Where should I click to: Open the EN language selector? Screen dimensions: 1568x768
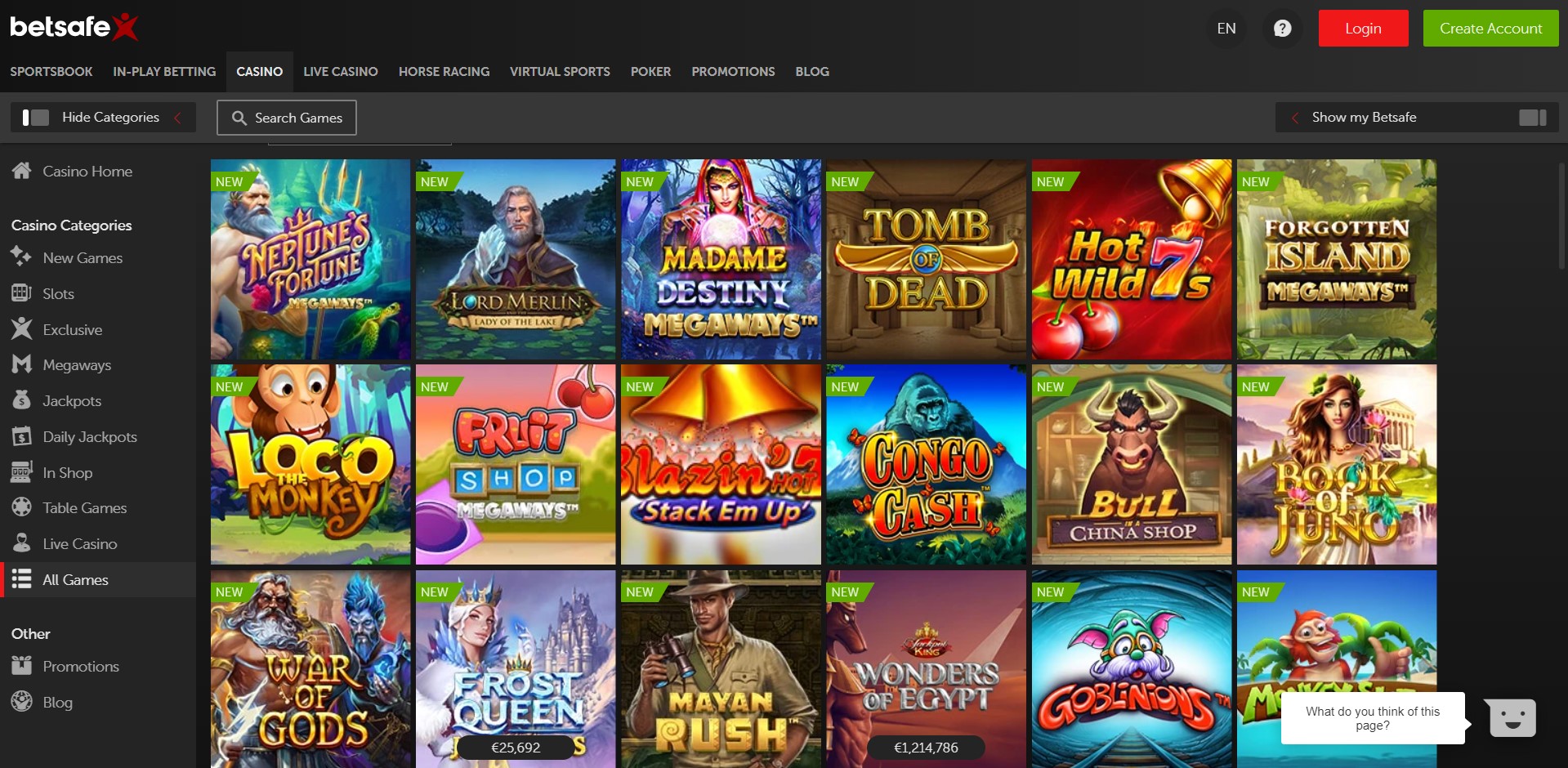[x=1226, y=29]
